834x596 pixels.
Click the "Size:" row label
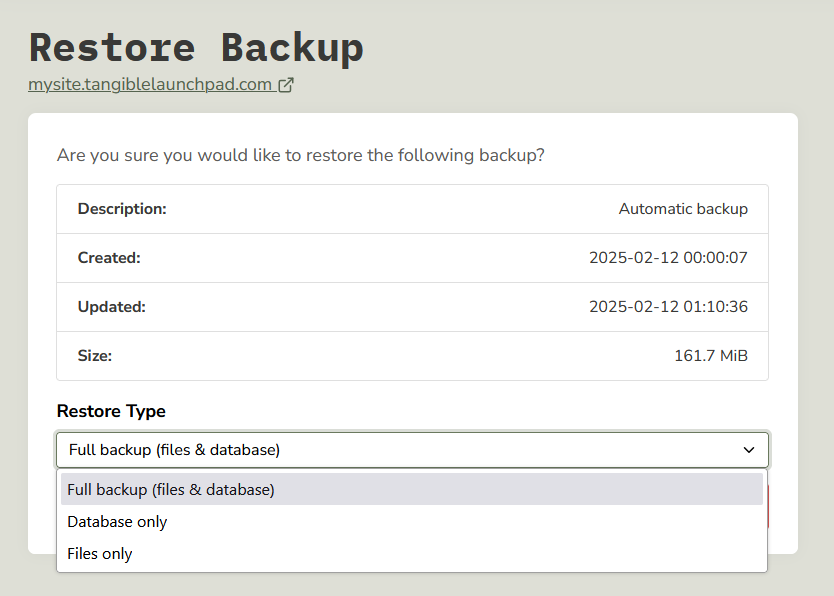(x=95, y=356)
